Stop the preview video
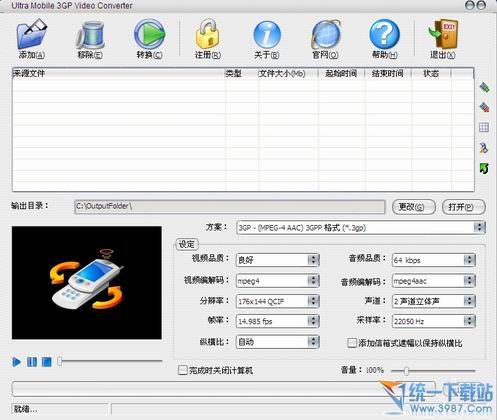This screenshot has width=497, height=420. pos(47,362)
